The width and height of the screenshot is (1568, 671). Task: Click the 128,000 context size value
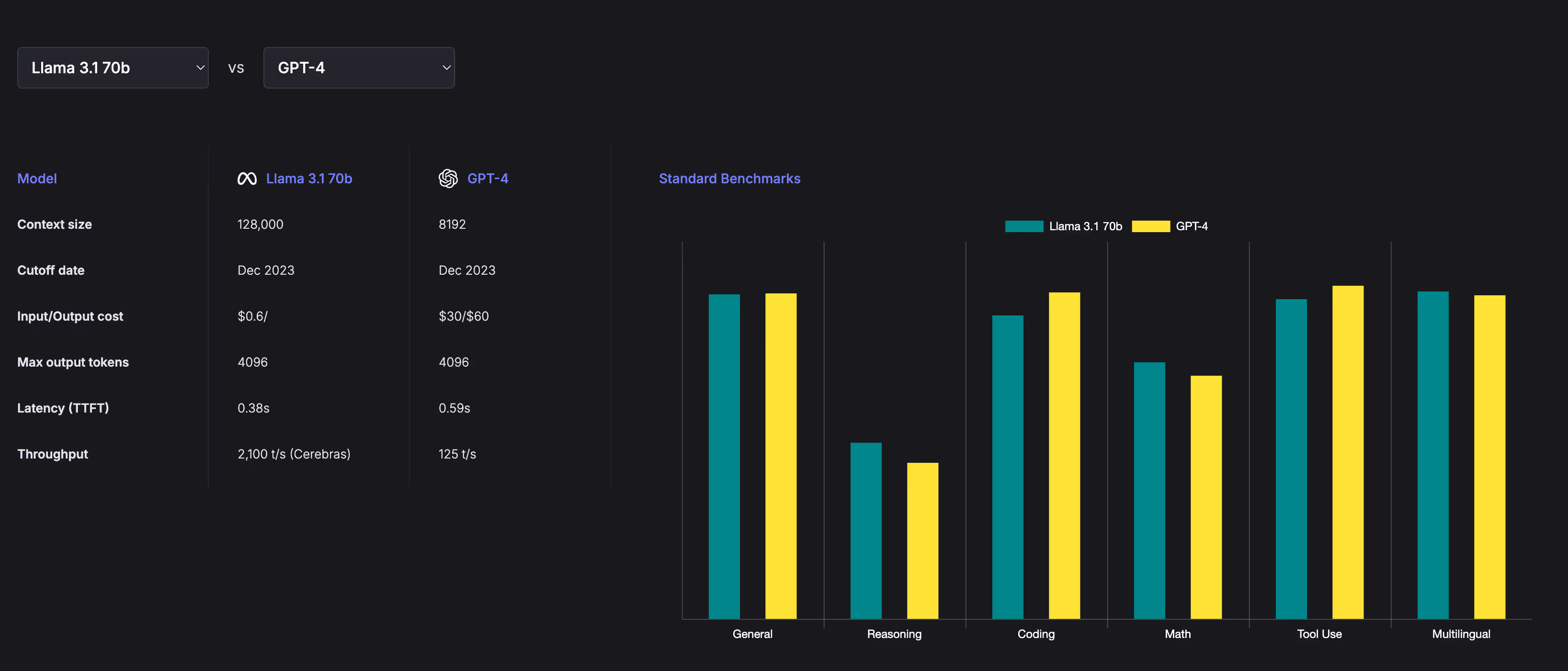[260, 224]
